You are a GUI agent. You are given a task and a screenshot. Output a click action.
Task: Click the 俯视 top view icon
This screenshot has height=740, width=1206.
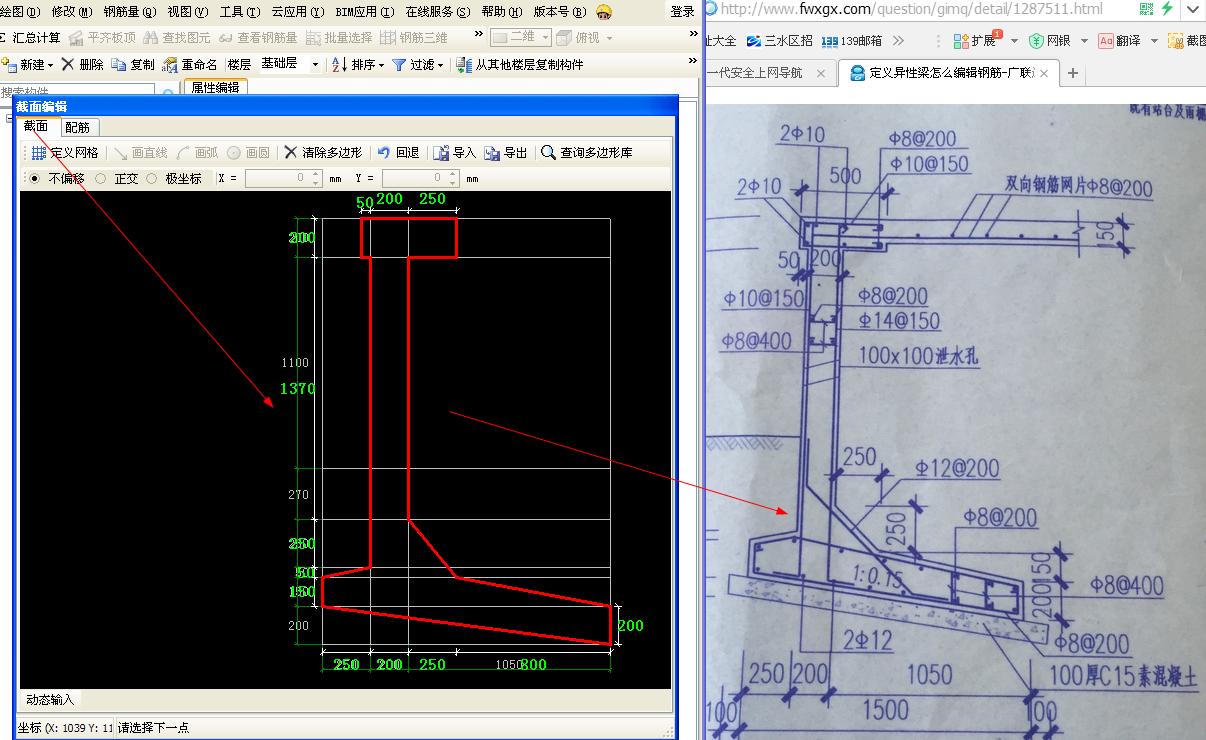565,38
